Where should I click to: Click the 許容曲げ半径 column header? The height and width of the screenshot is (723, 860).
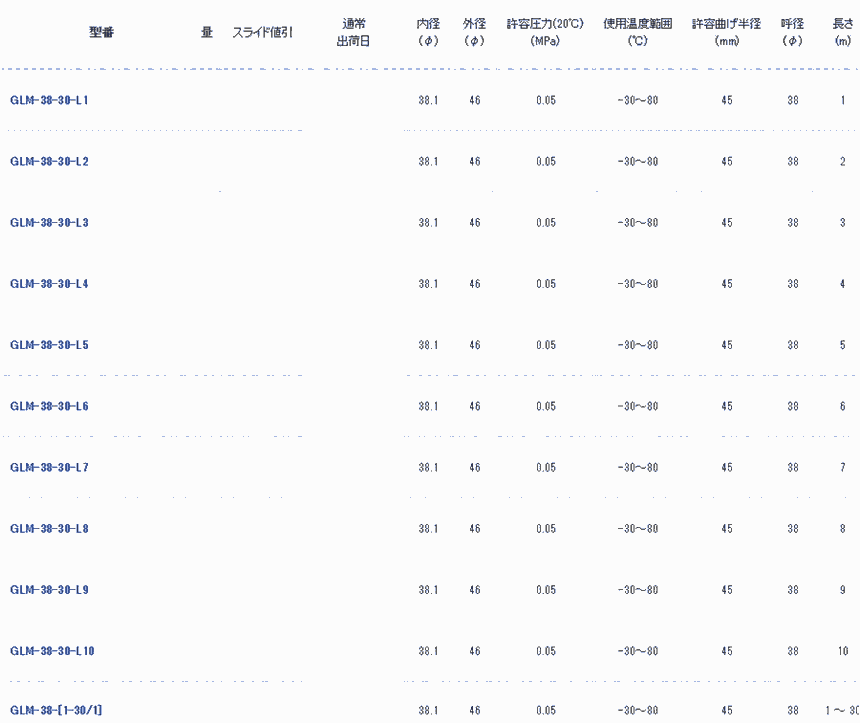(726, 32)
